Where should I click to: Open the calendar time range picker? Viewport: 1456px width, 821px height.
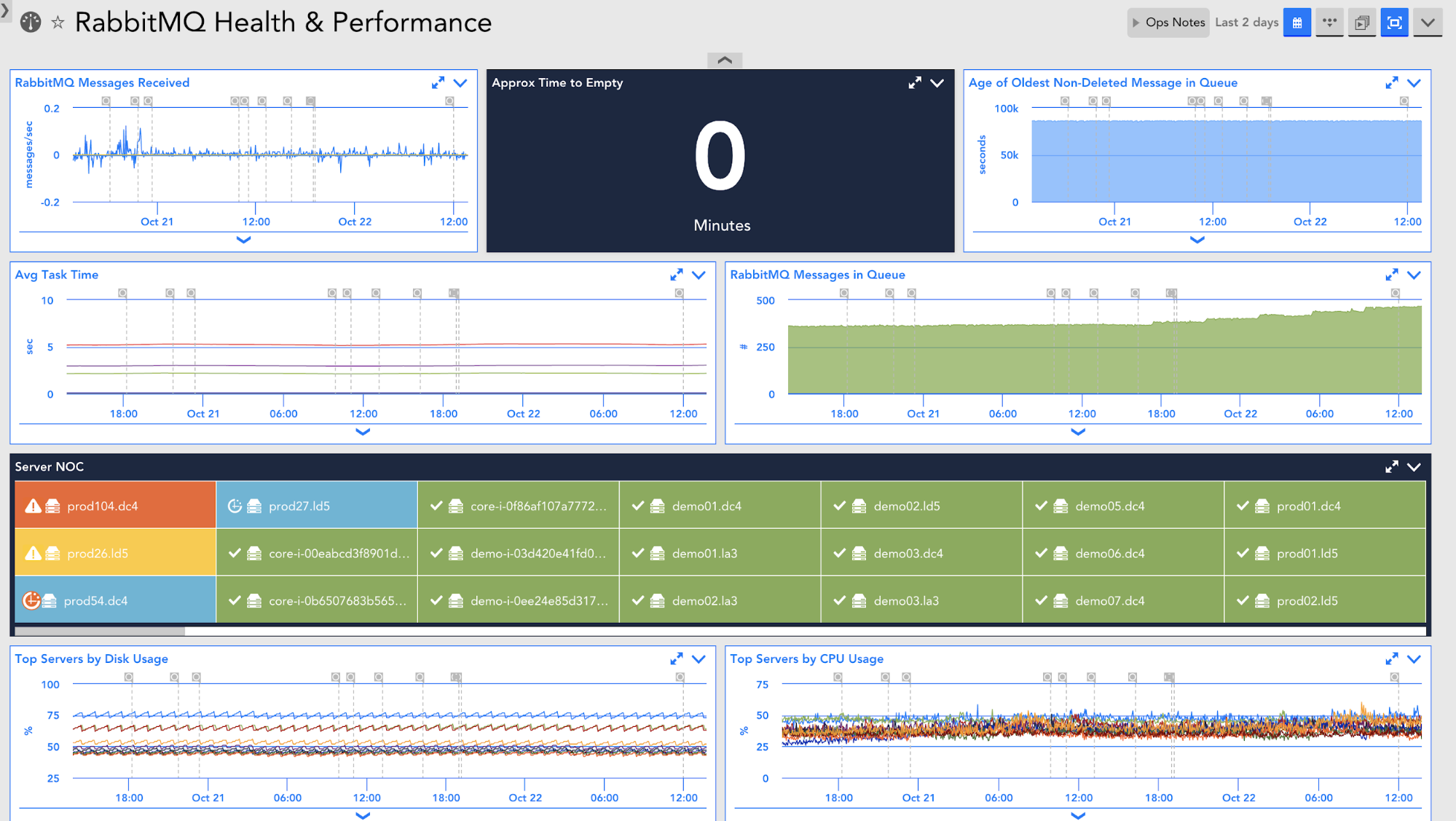click(1296, 23)
